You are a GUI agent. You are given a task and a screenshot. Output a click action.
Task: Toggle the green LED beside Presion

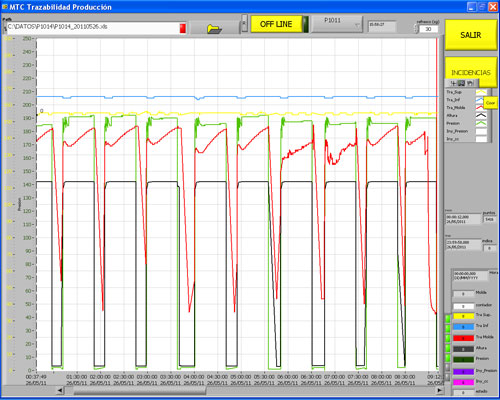click(448, 358)
